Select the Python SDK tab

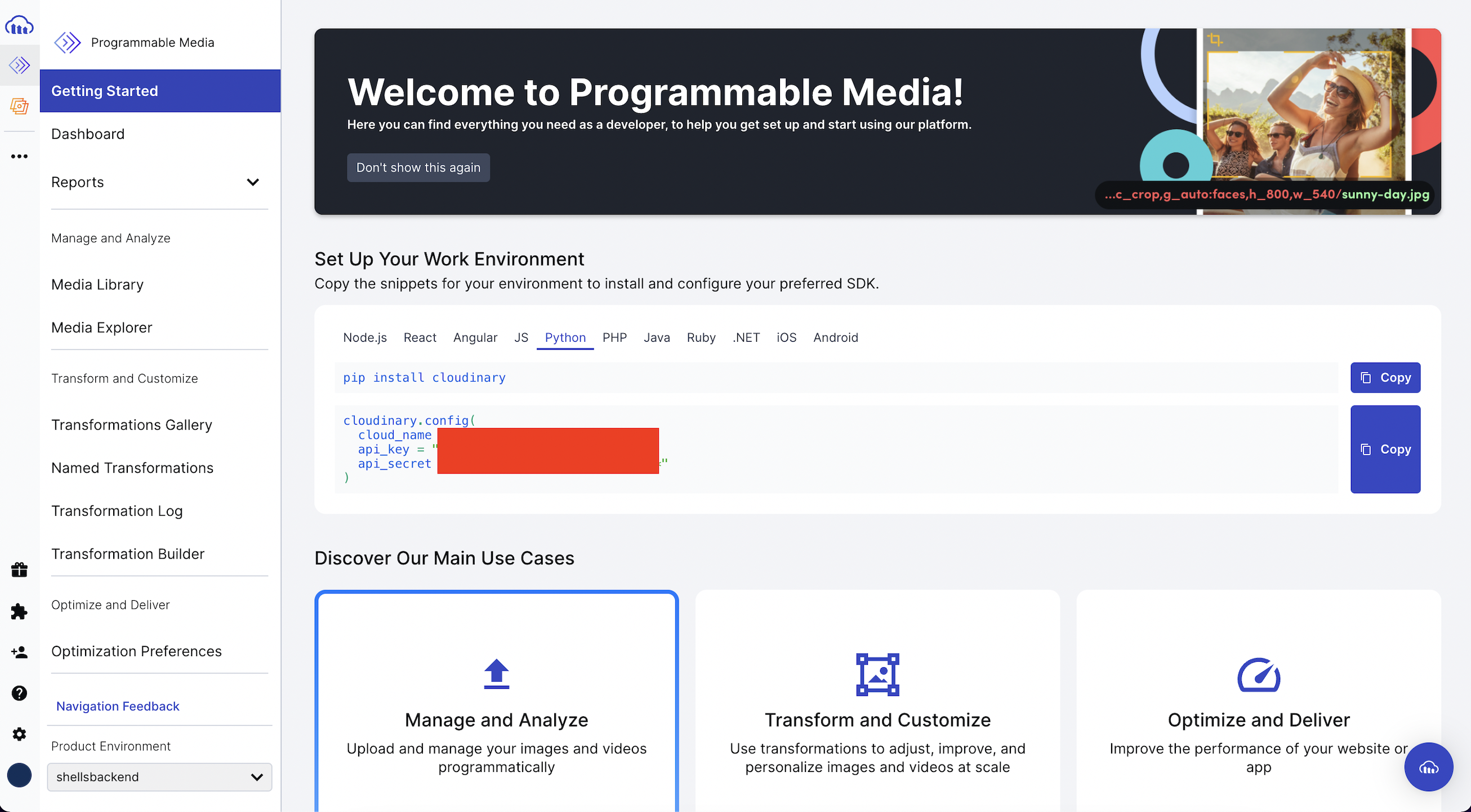565,337
